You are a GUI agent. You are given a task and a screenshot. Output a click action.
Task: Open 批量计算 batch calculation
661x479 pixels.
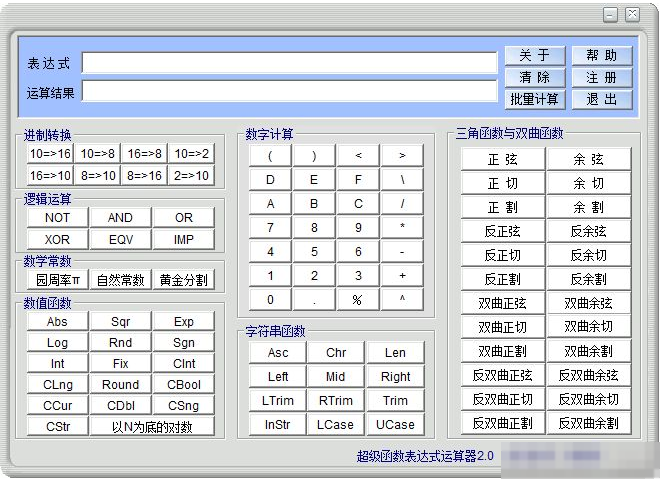point(535,99)
